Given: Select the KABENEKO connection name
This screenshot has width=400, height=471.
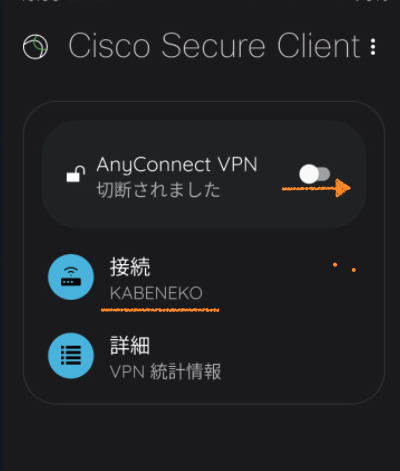Looking at the screenshot, I should (156, 293).
